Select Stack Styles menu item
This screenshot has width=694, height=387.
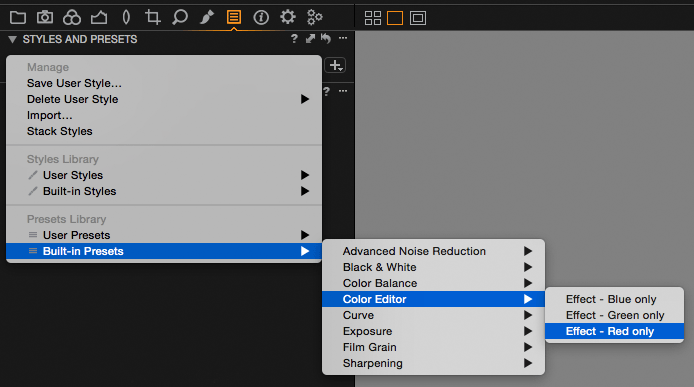point(164,131)
